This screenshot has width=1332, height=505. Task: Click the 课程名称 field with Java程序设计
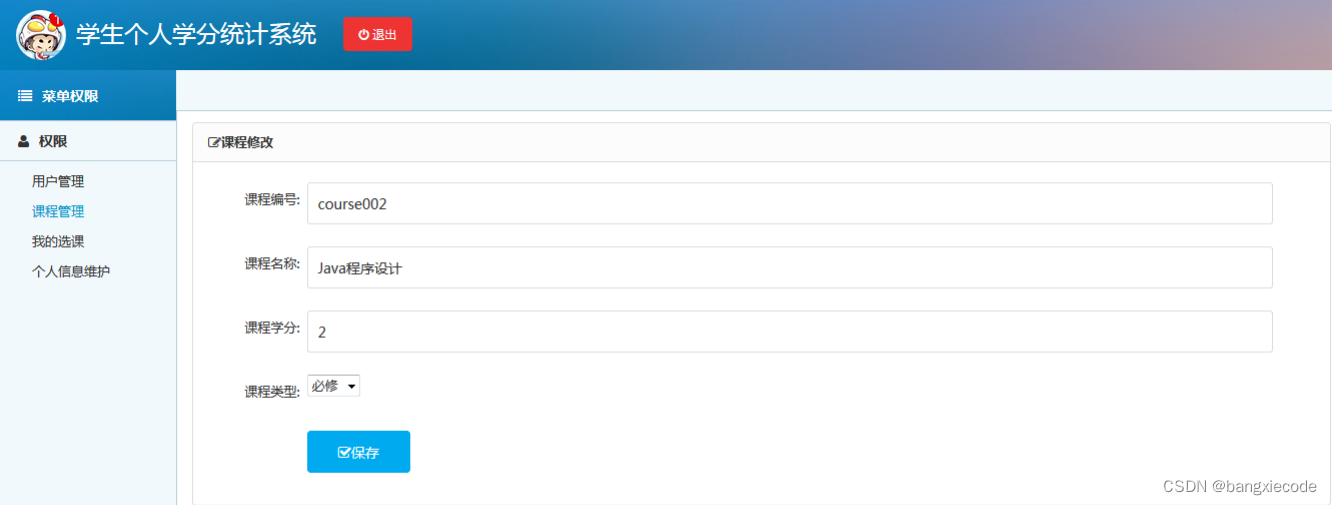(x=790, y=268)
